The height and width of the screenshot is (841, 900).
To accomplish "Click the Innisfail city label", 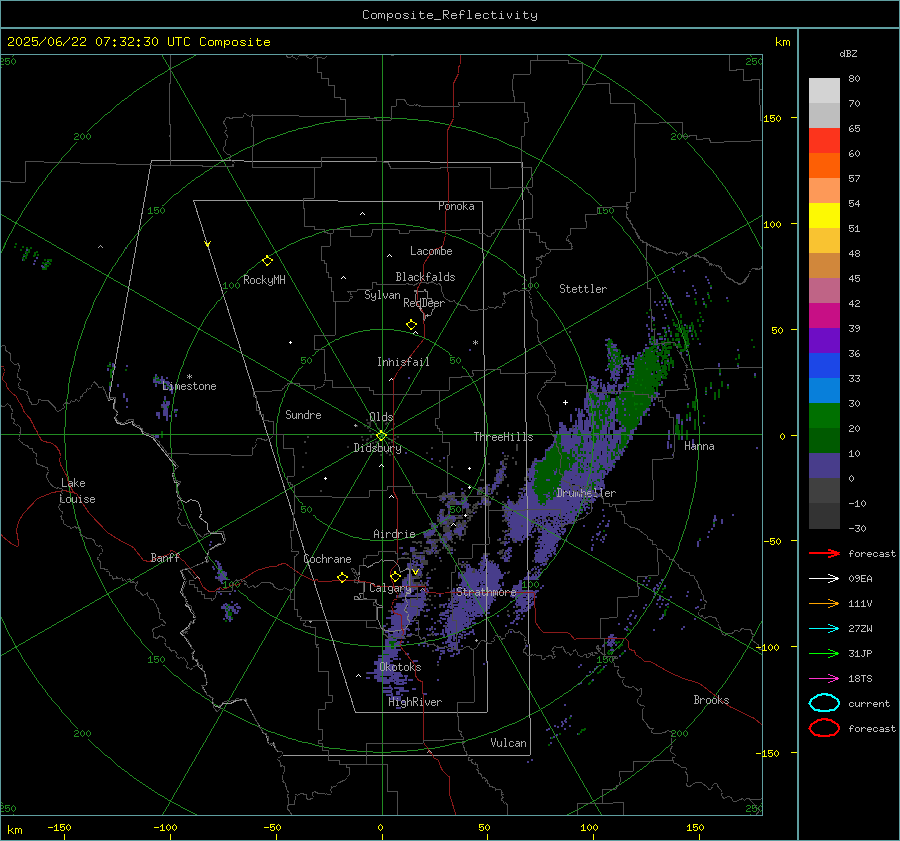I will tap(403, 362).
